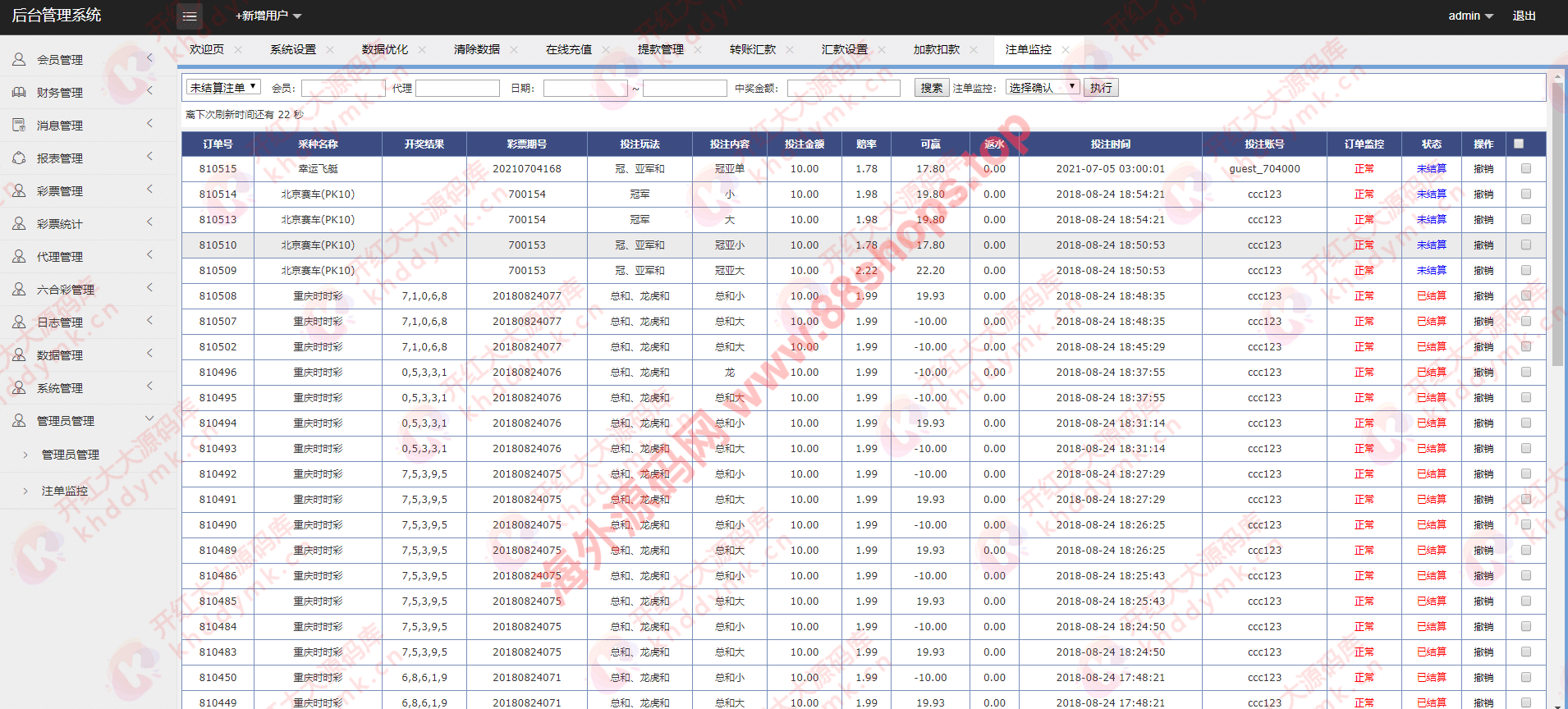Viewport: 1568px width, 709px height.
Task: Click the 报表管理 icon in sidebar
Action: coord(19,158)
